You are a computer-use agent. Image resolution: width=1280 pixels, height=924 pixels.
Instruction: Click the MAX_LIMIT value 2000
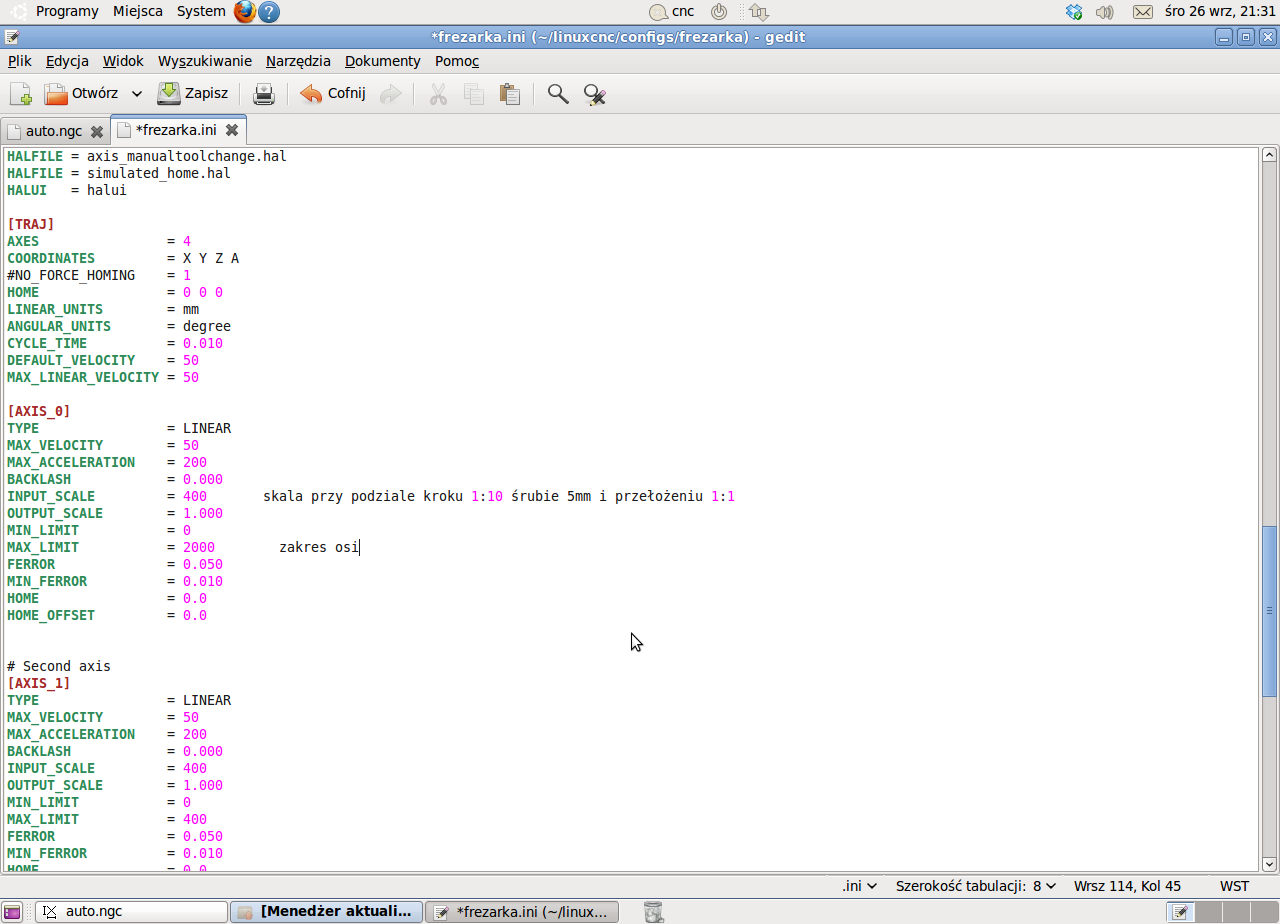pyautogui.click(x=199, y=547)
